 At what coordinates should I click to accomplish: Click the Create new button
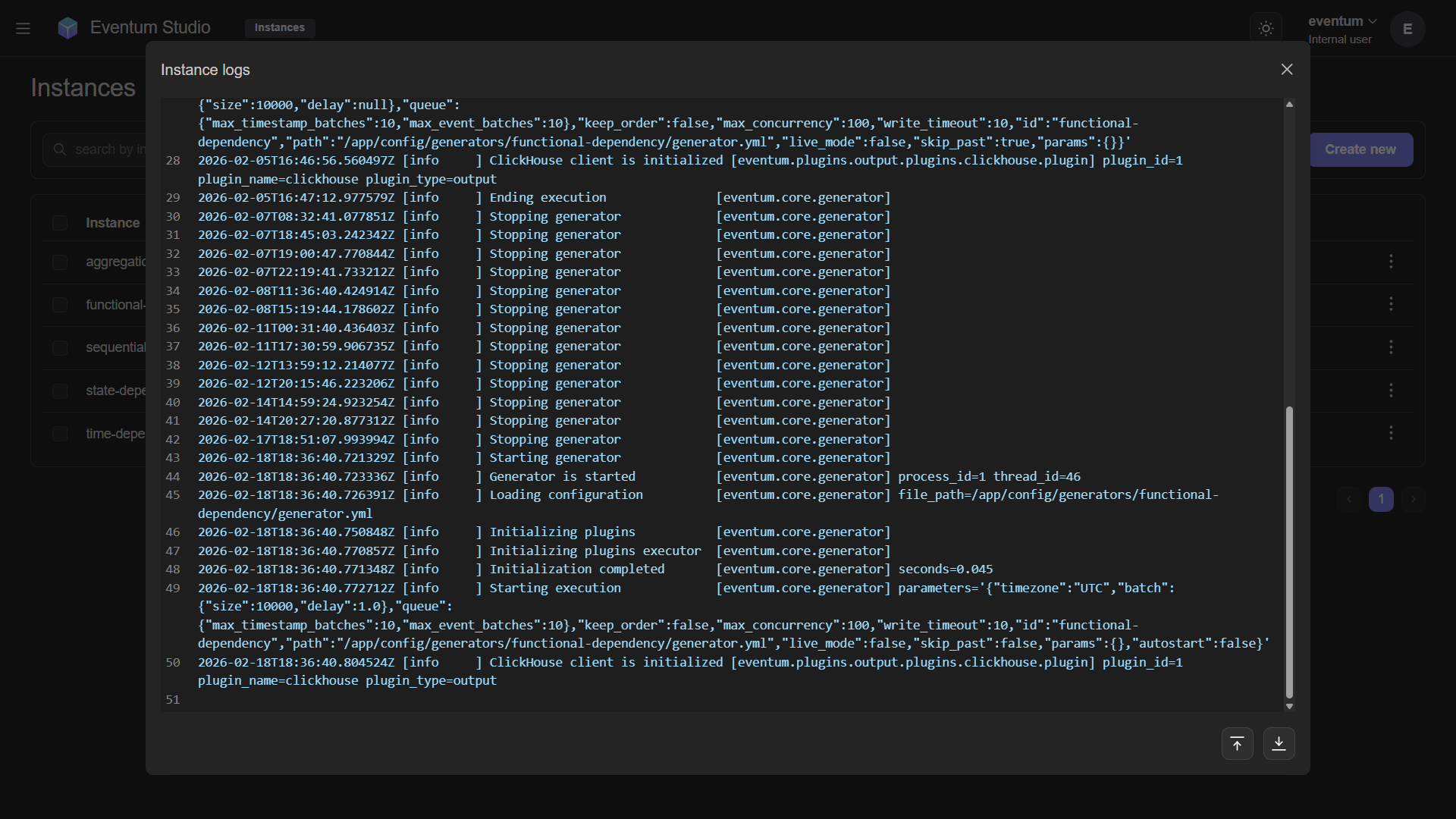coord(1360,150)
